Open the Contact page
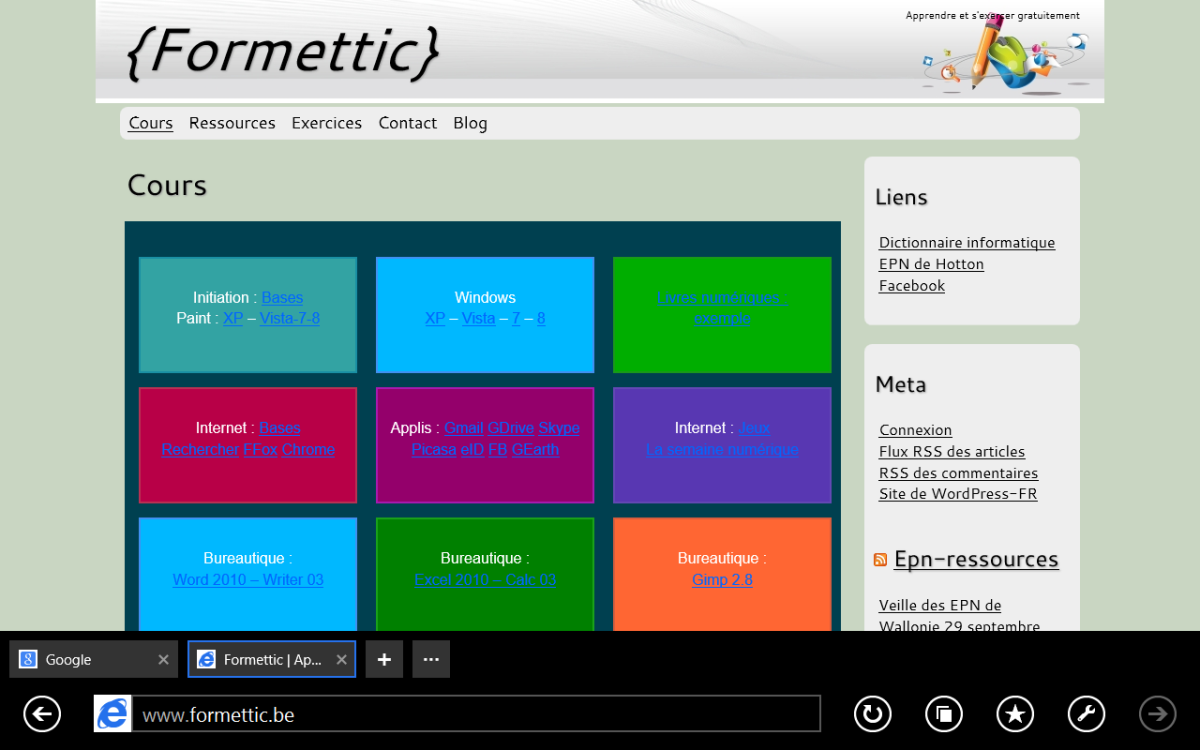1200x750 pixels. coord(407,123)
